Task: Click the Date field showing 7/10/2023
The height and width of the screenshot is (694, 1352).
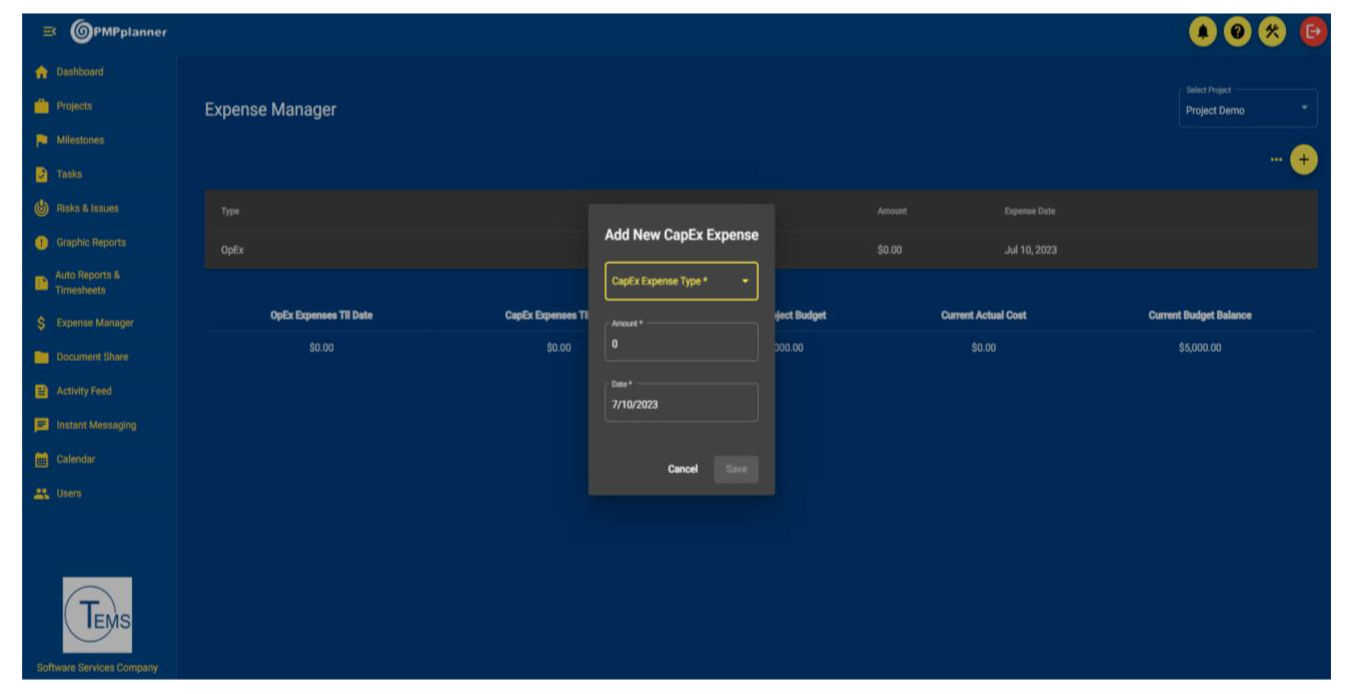Action: pos(681,405)
